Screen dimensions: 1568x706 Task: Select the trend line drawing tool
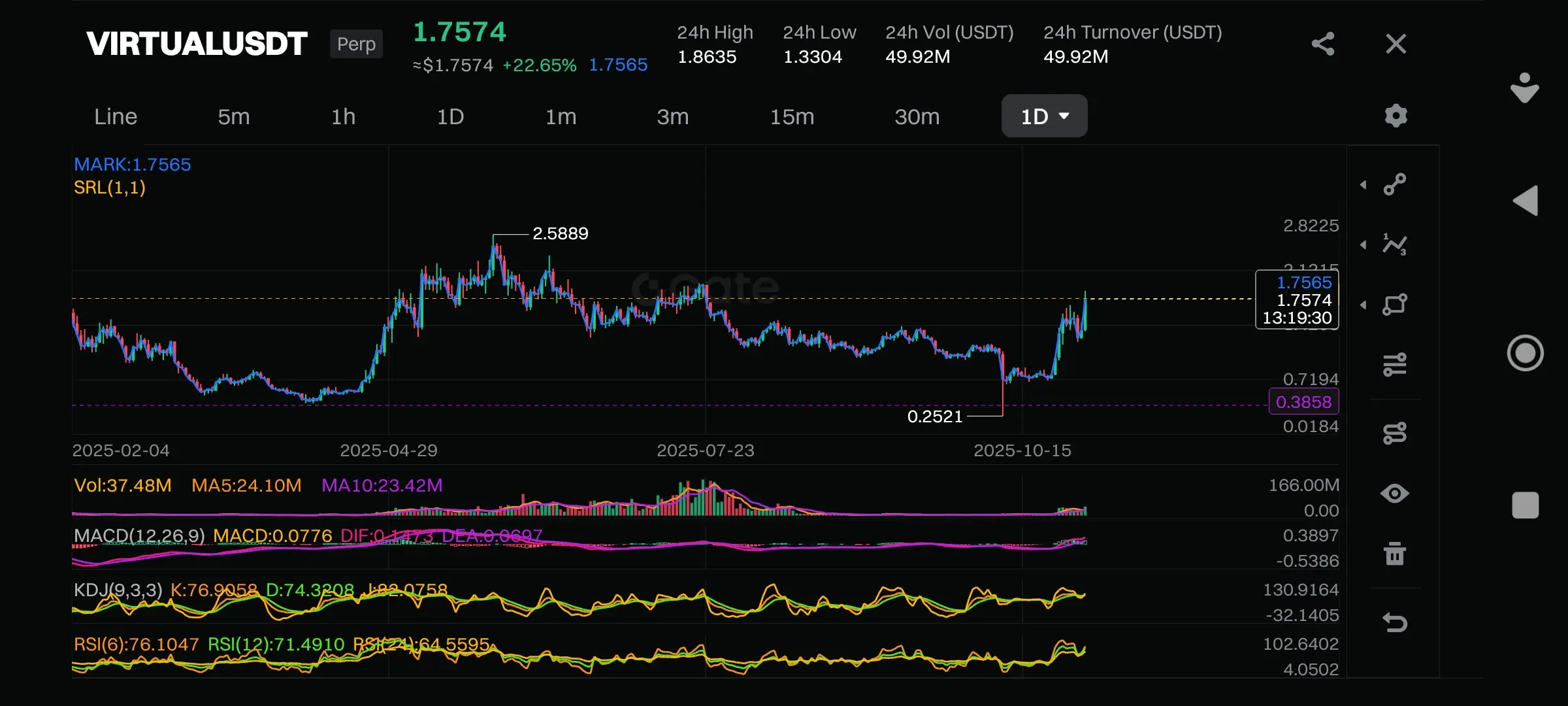[x=1395, y=184]
